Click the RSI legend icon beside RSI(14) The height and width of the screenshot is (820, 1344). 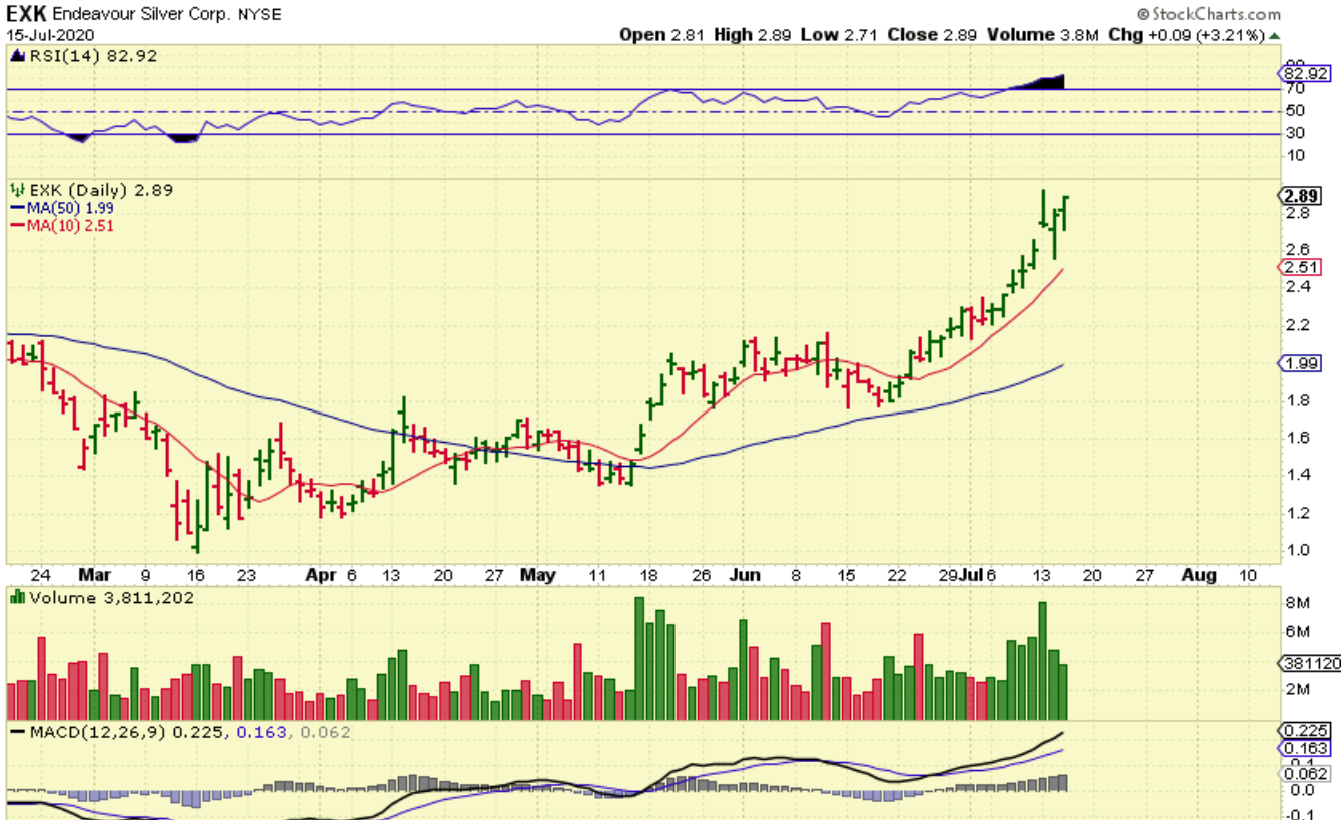coord(17,57)
